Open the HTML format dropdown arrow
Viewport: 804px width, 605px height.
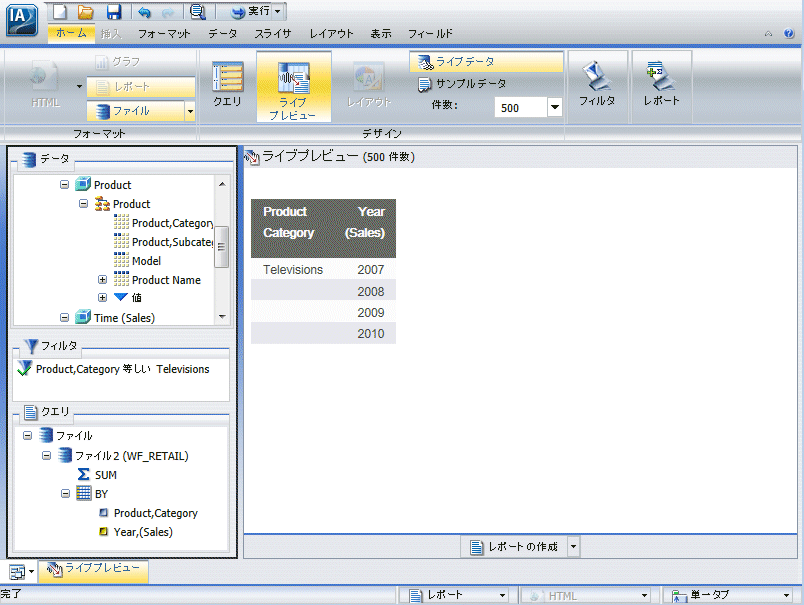[x=79, y=86]
